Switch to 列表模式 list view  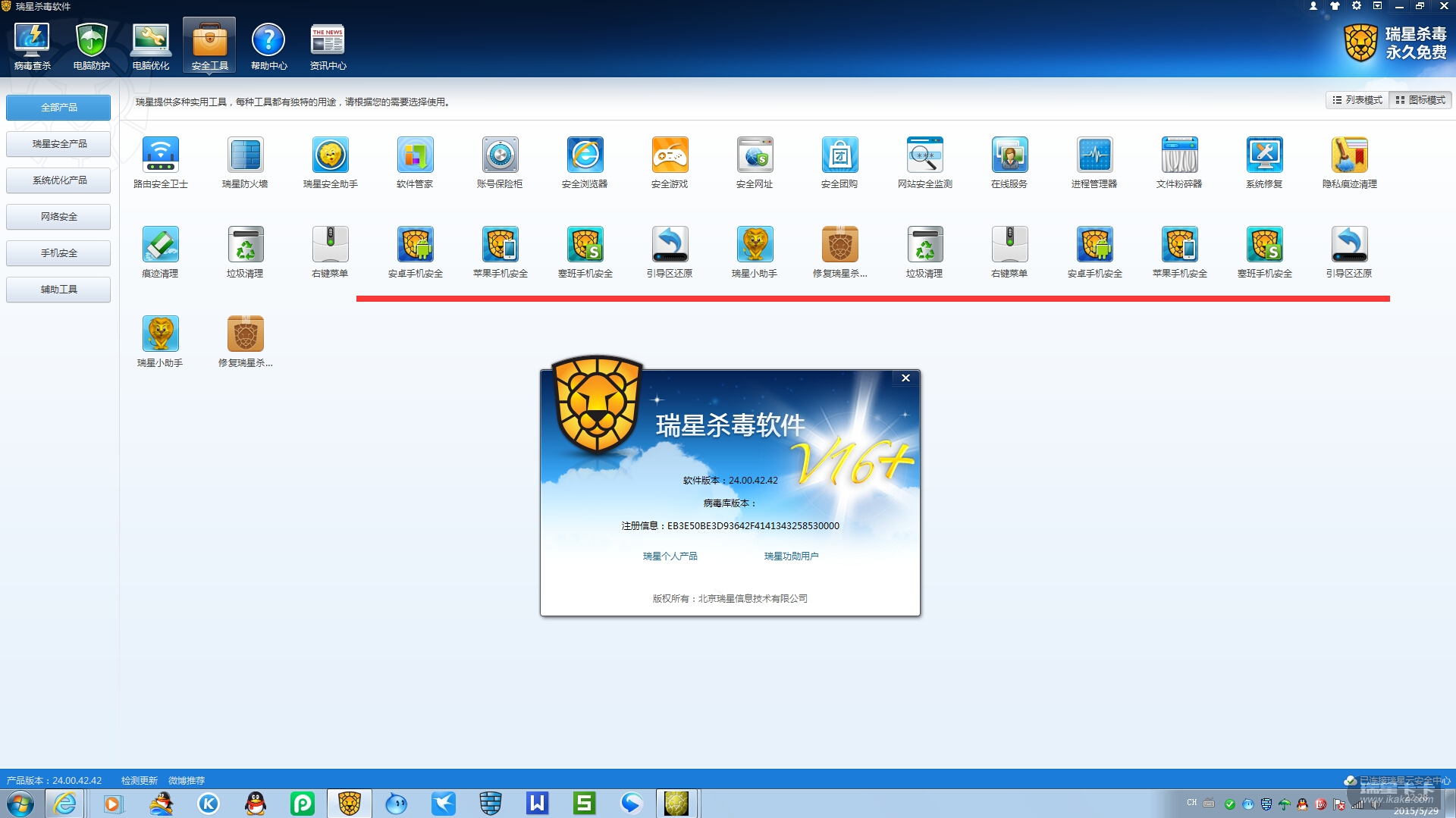(1357, 100)
